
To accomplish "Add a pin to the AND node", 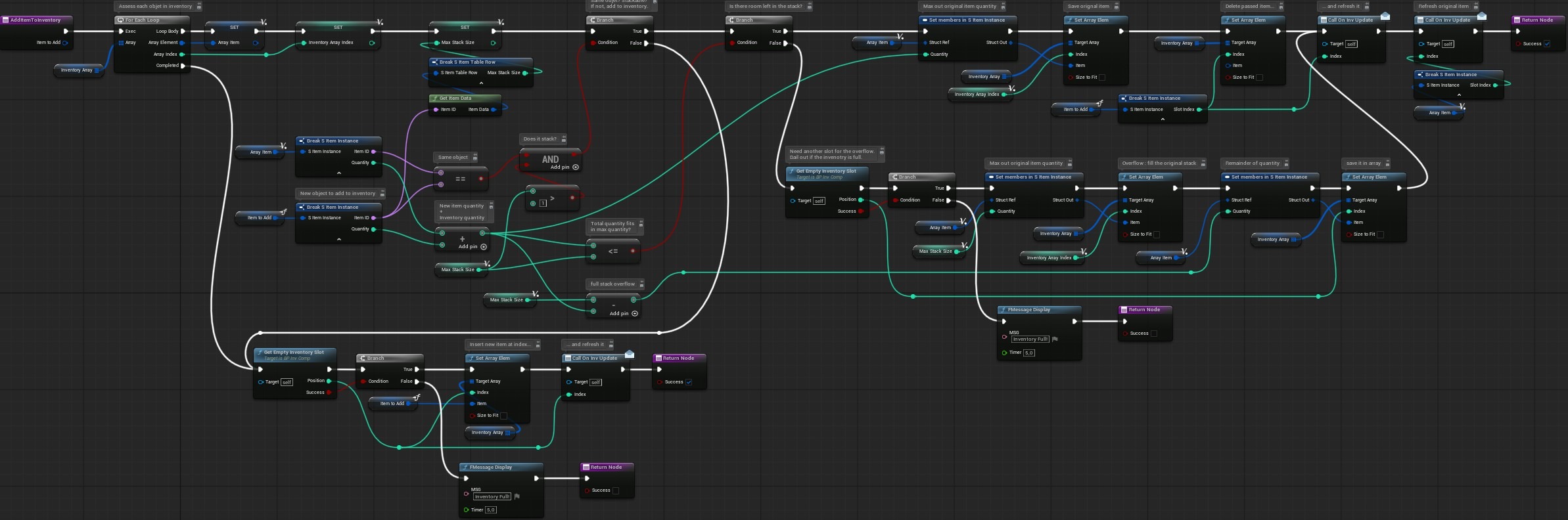I will click(576, 167).
